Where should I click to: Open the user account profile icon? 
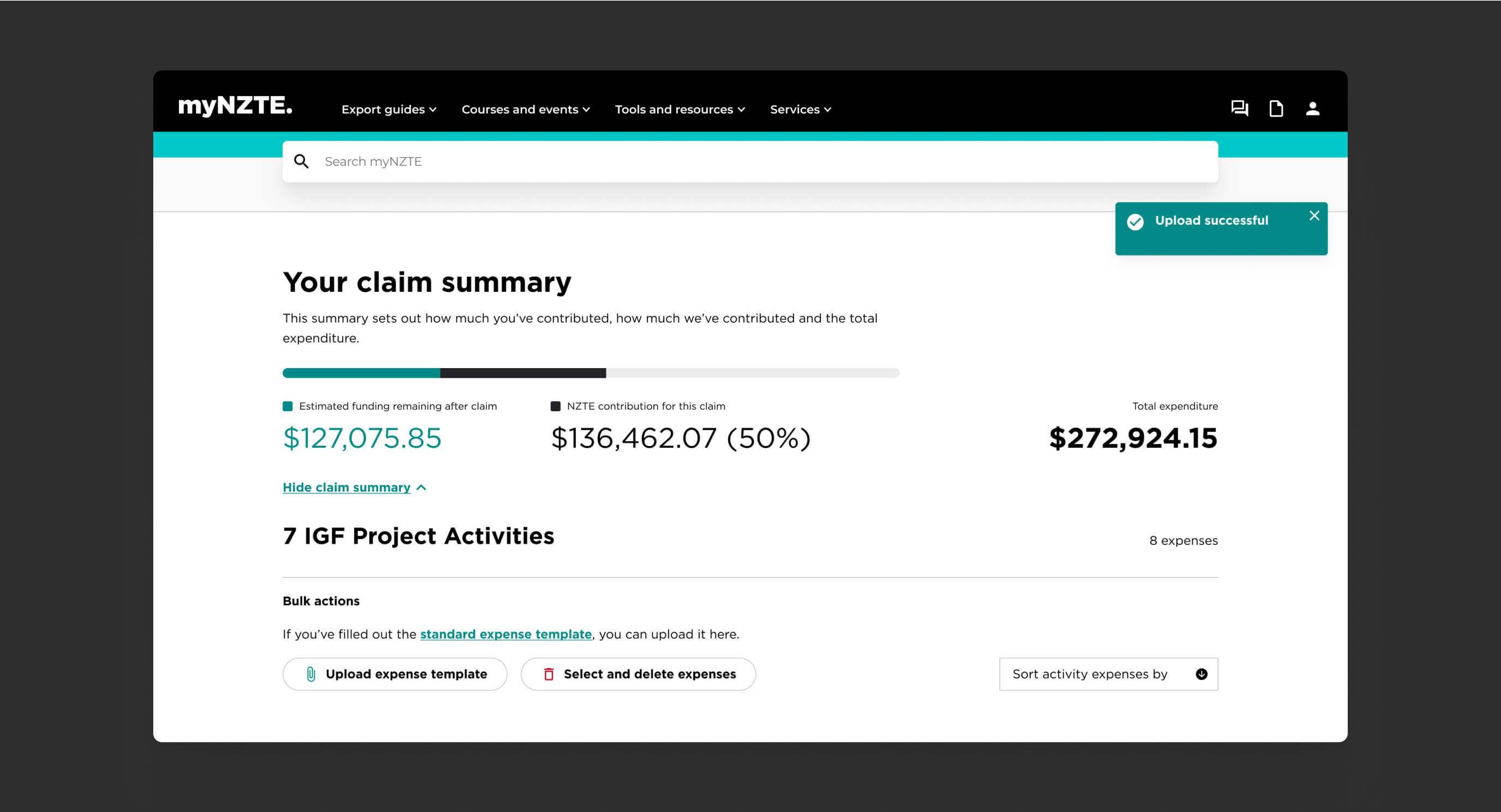[x=1312, y=109]
